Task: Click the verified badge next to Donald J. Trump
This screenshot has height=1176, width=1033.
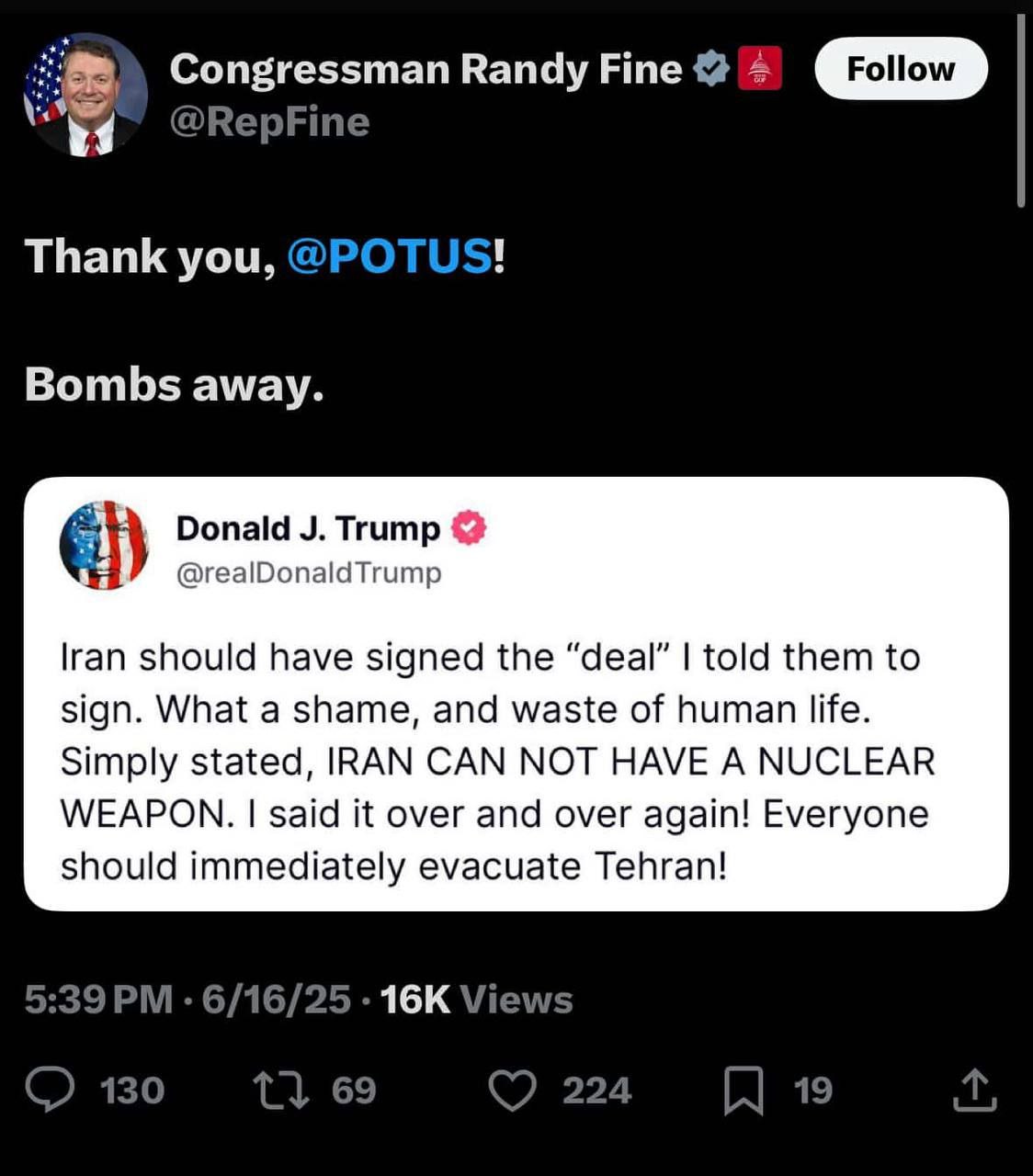Action: tap(468, 528)
